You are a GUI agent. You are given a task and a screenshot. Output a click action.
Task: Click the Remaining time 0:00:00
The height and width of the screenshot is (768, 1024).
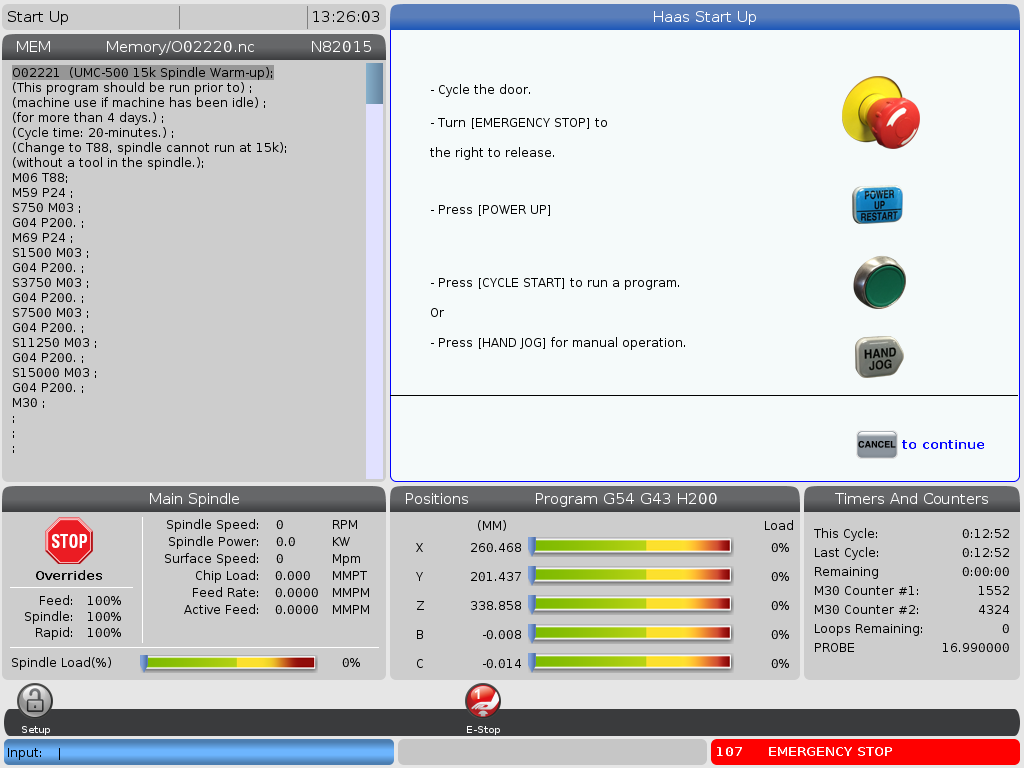[985, 571]
